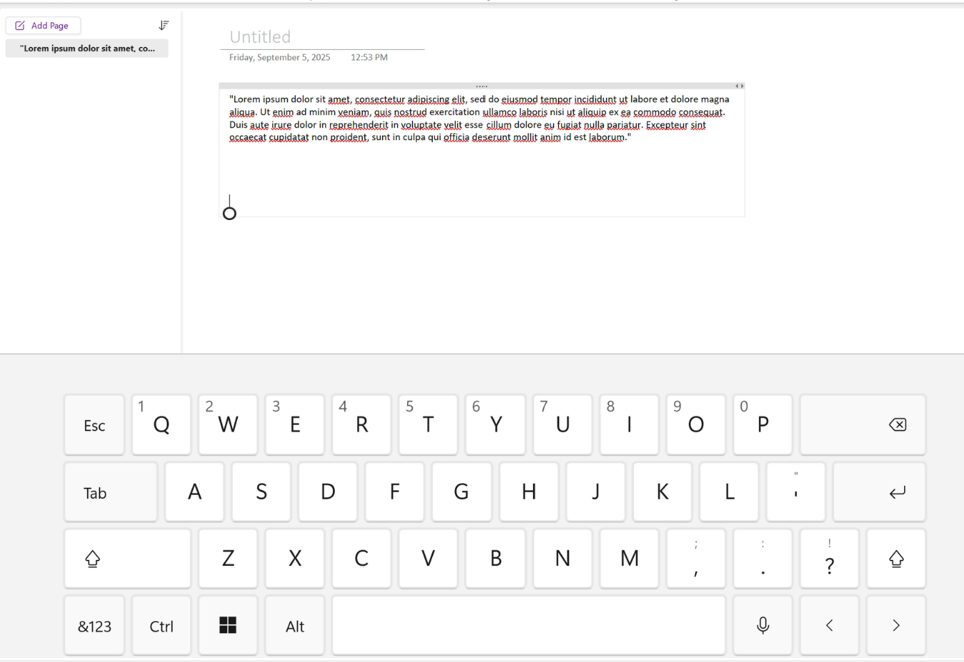Click the sort pages icon
The image size is (964, 662).
coord(163,25)
